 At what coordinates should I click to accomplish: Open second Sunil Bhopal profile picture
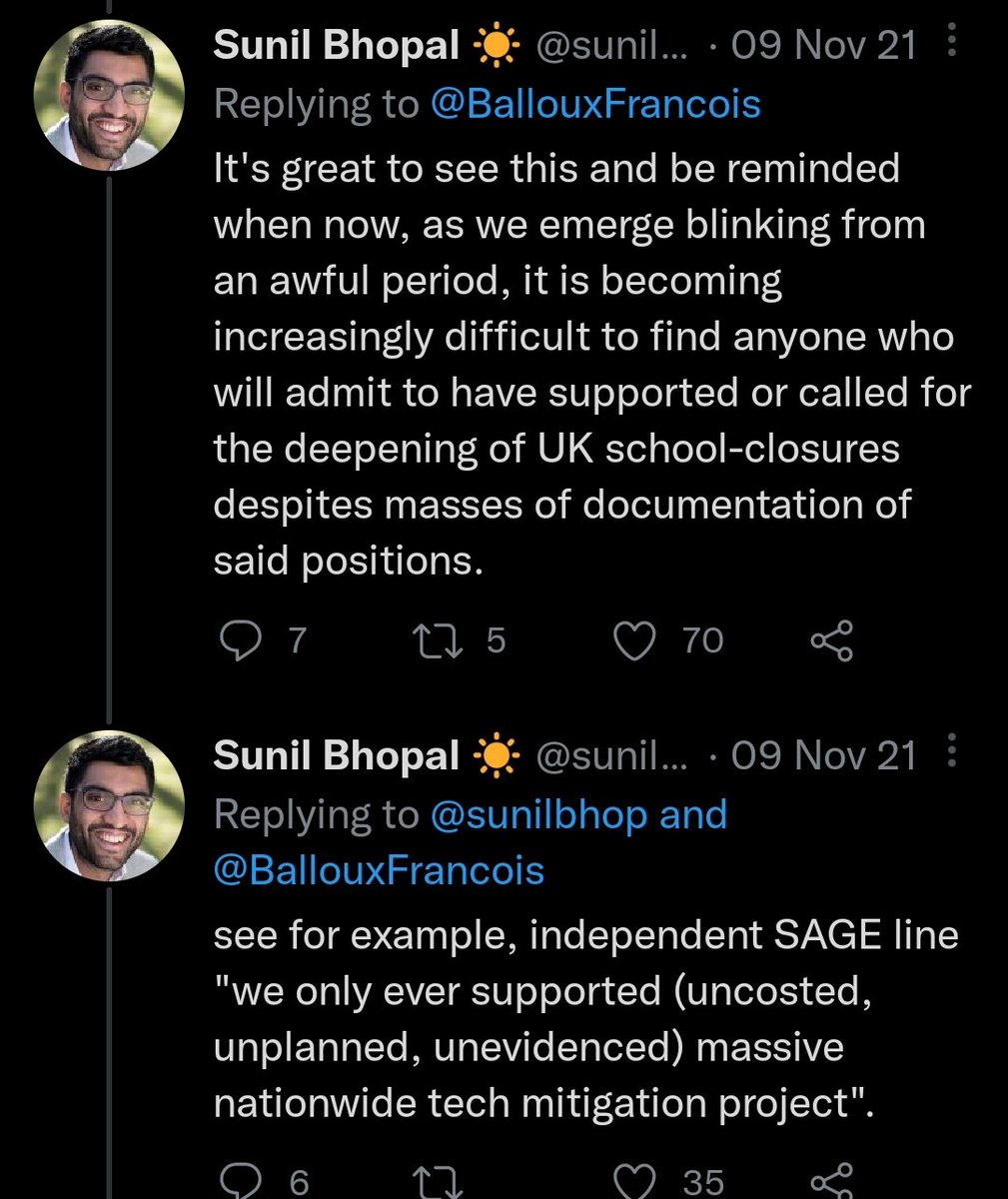tap(109, 805)
